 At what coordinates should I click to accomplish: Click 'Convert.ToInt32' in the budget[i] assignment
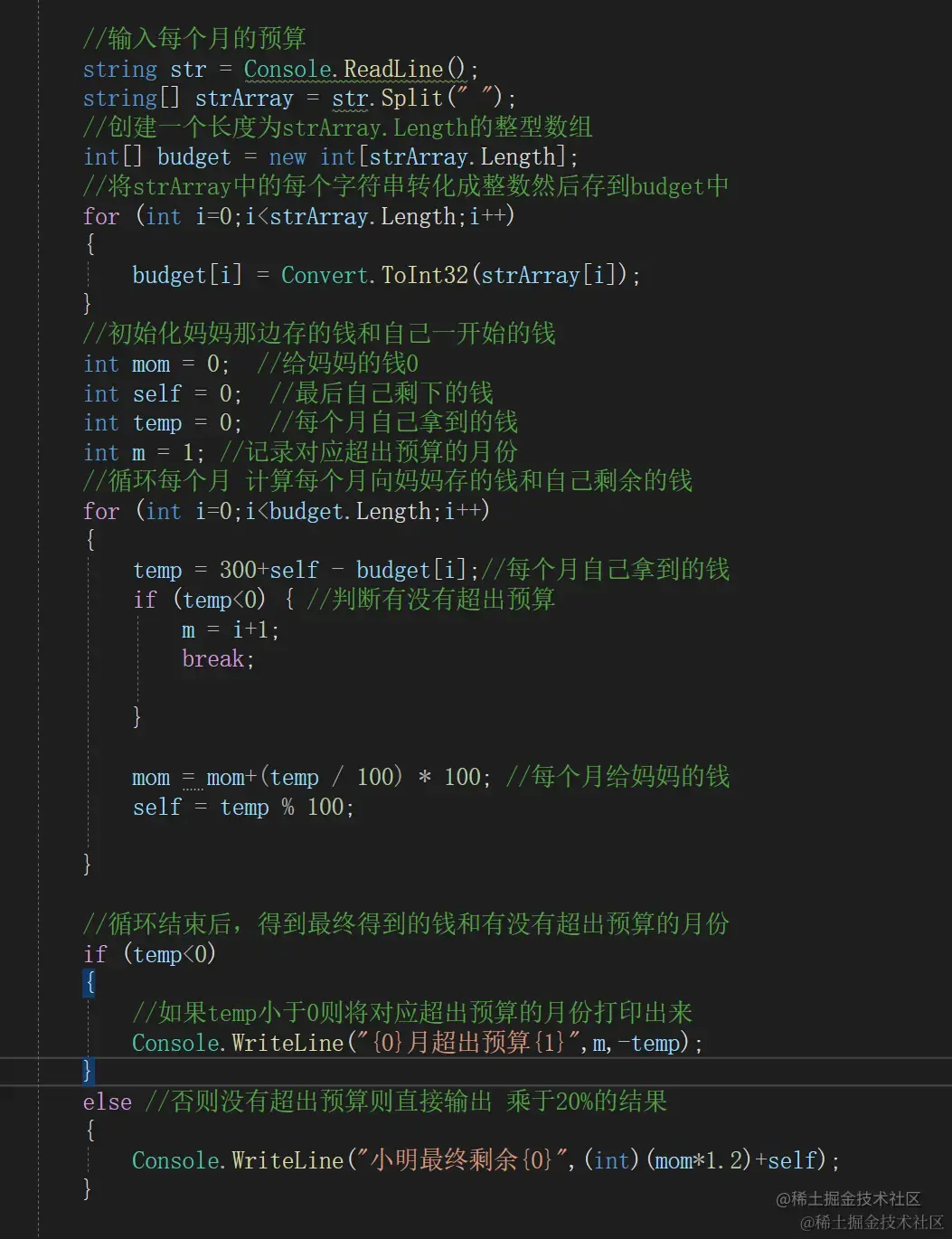(375, 275)
